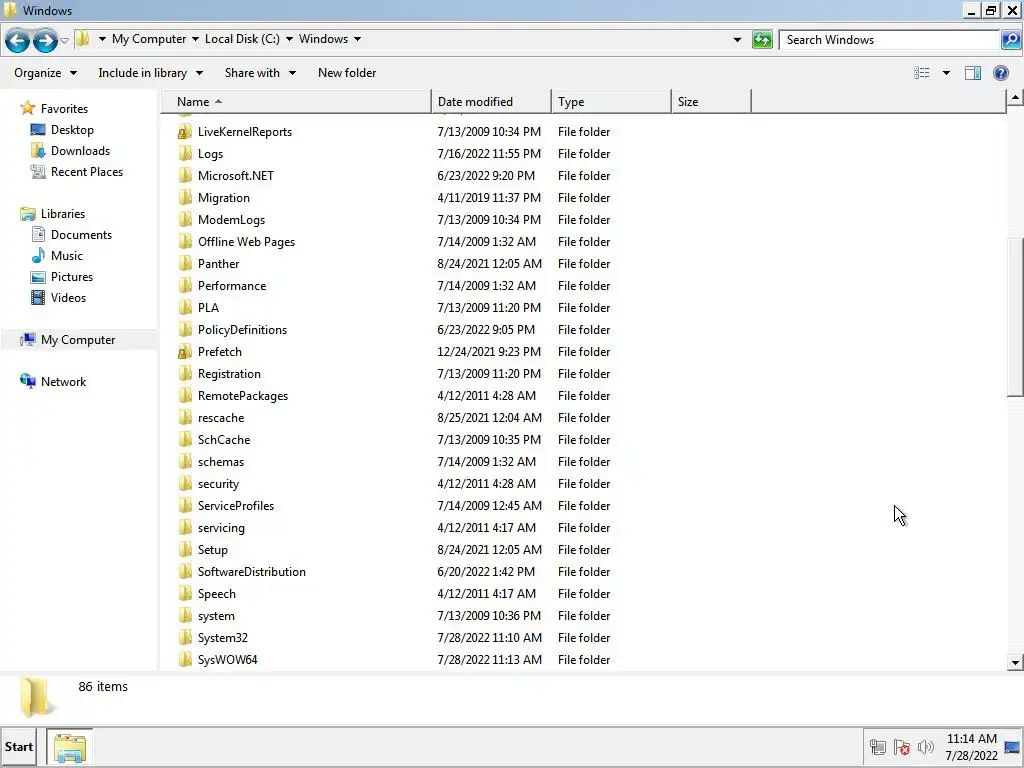Click the Desktop icon in Favorites
This screenshot has width=1024, height=768.
(x=38, y=130)
